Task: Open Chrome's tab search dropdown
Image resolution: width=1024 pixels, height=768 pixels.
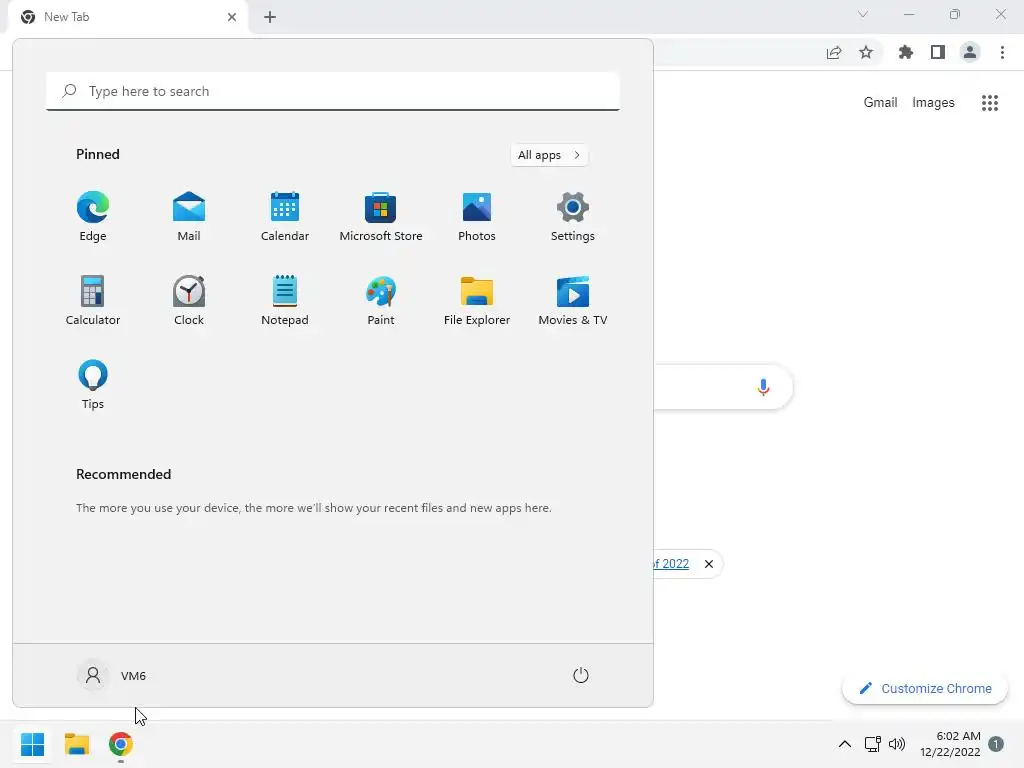Action: tap(863, 14)
